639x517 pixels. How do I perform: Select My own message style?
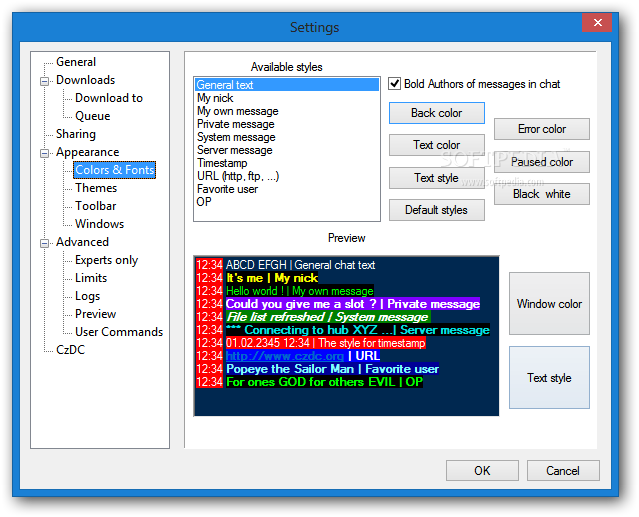pyautogui.click(x=287, y=111)
